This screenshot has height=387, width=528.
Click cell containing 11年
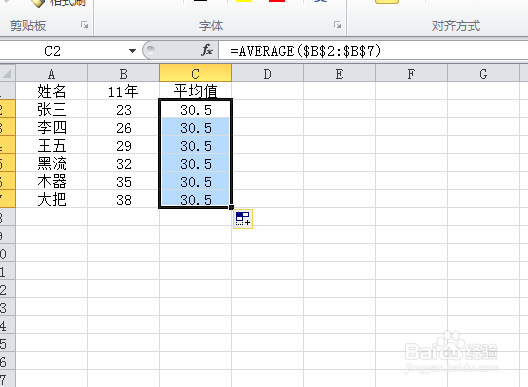click(124, 91)
